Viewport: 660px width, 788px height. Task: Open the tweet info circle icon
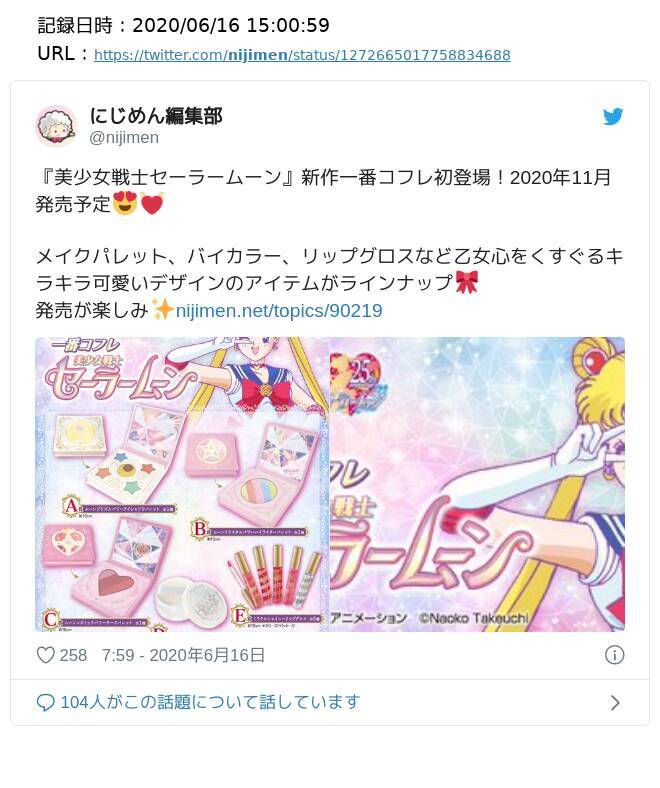[614, 655]
